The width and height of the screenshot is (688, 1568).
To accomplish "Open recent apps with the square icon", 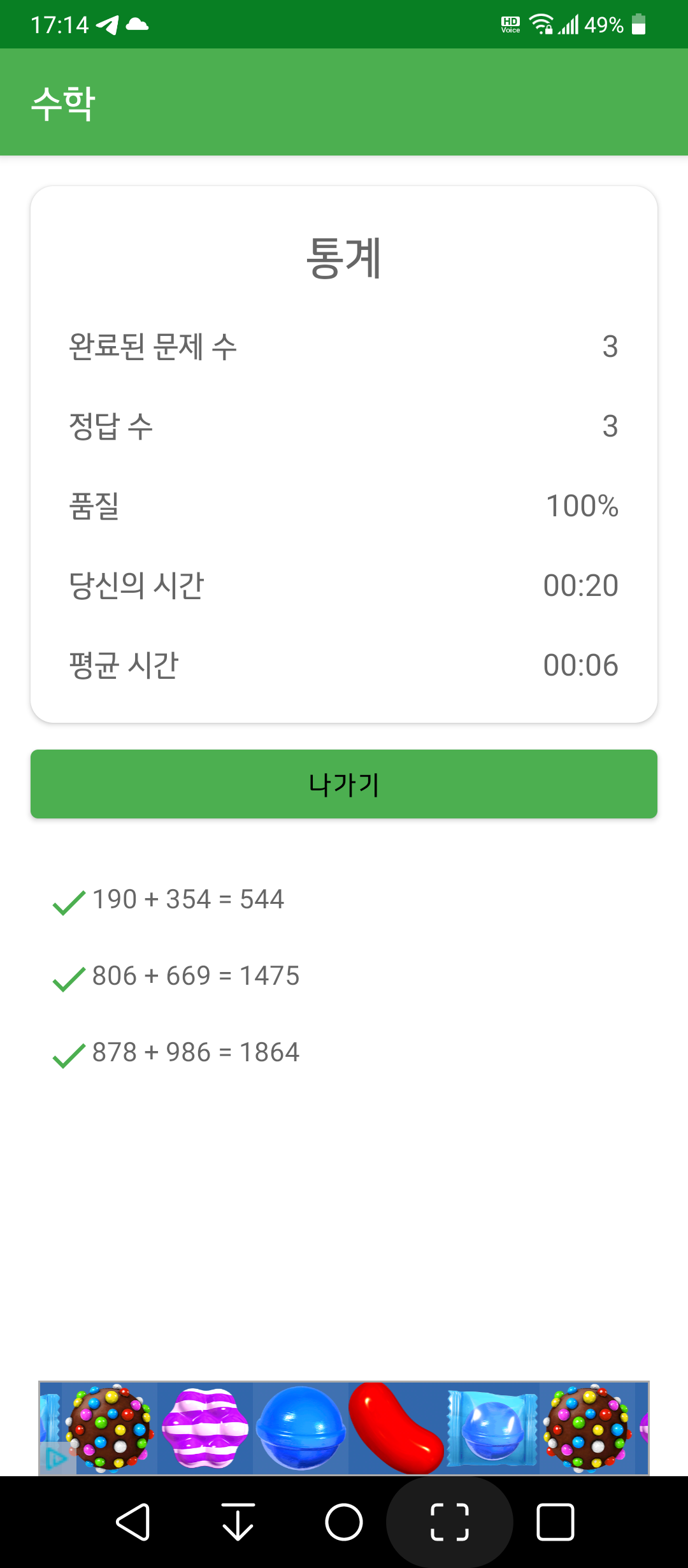I will tap(555, 1522).
